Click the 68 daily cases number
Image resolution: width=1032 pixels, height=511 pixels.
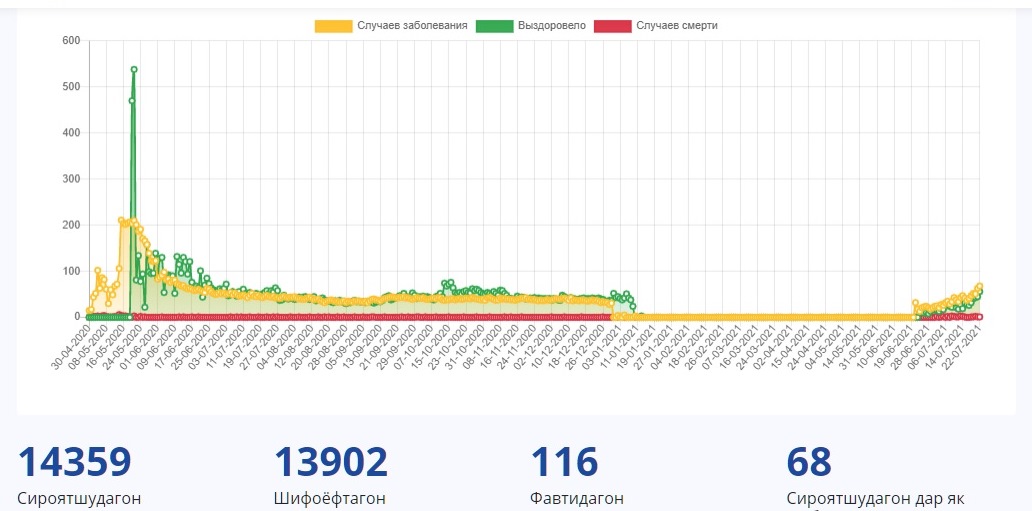809,462
